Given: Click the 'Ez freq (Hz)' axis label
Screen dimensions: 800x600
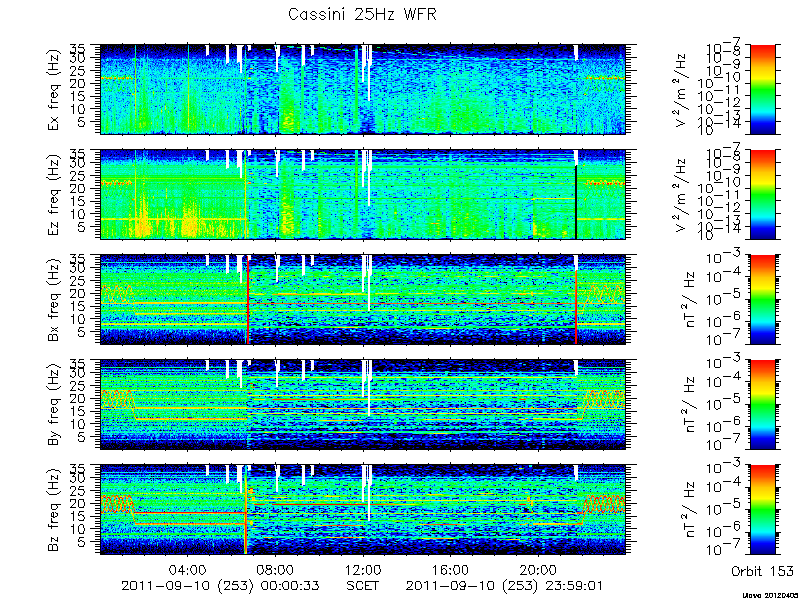Looking at the screenshot, I should tap(53, 194).
